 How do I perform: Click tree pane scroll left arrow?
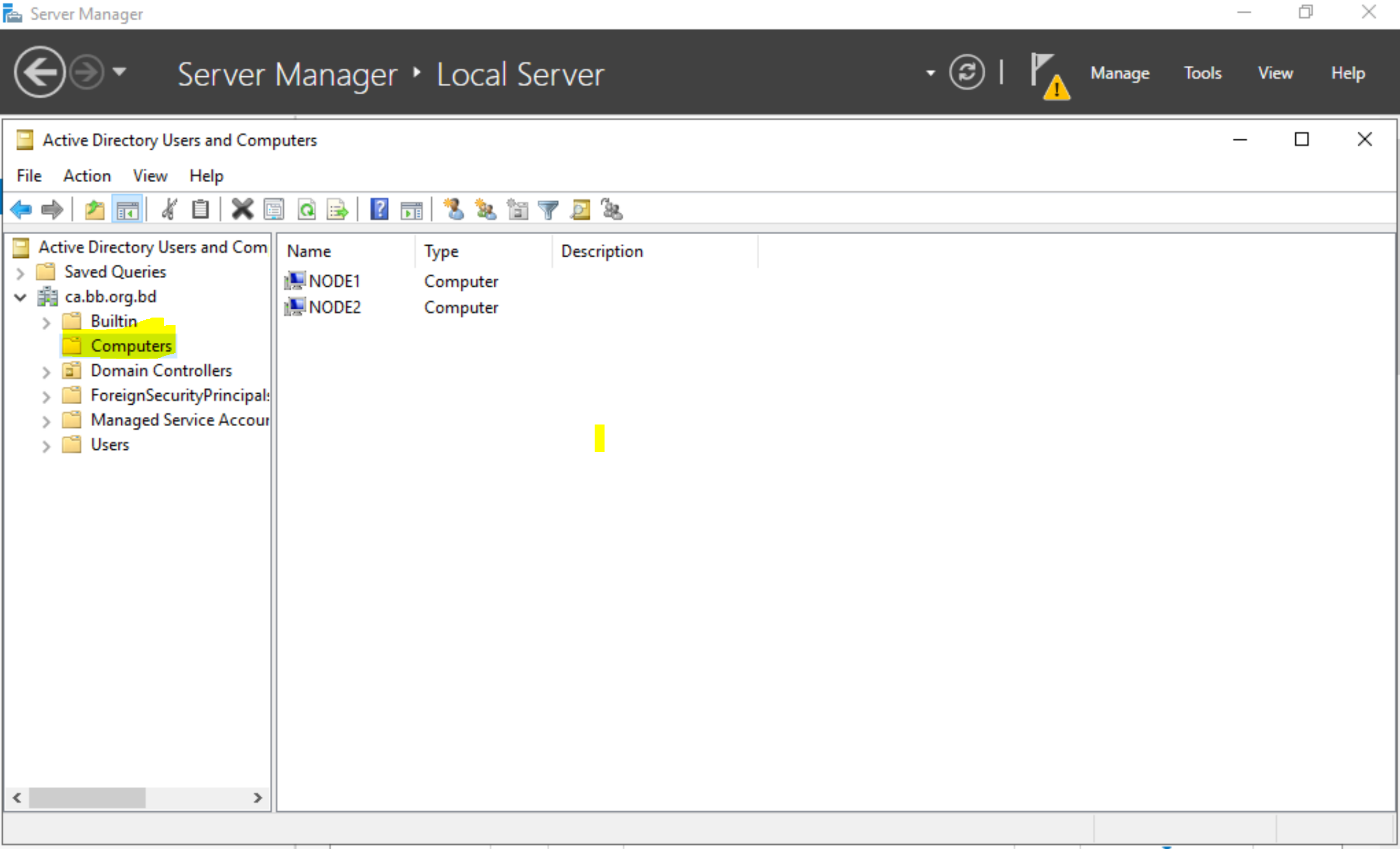tap(17, 797)
